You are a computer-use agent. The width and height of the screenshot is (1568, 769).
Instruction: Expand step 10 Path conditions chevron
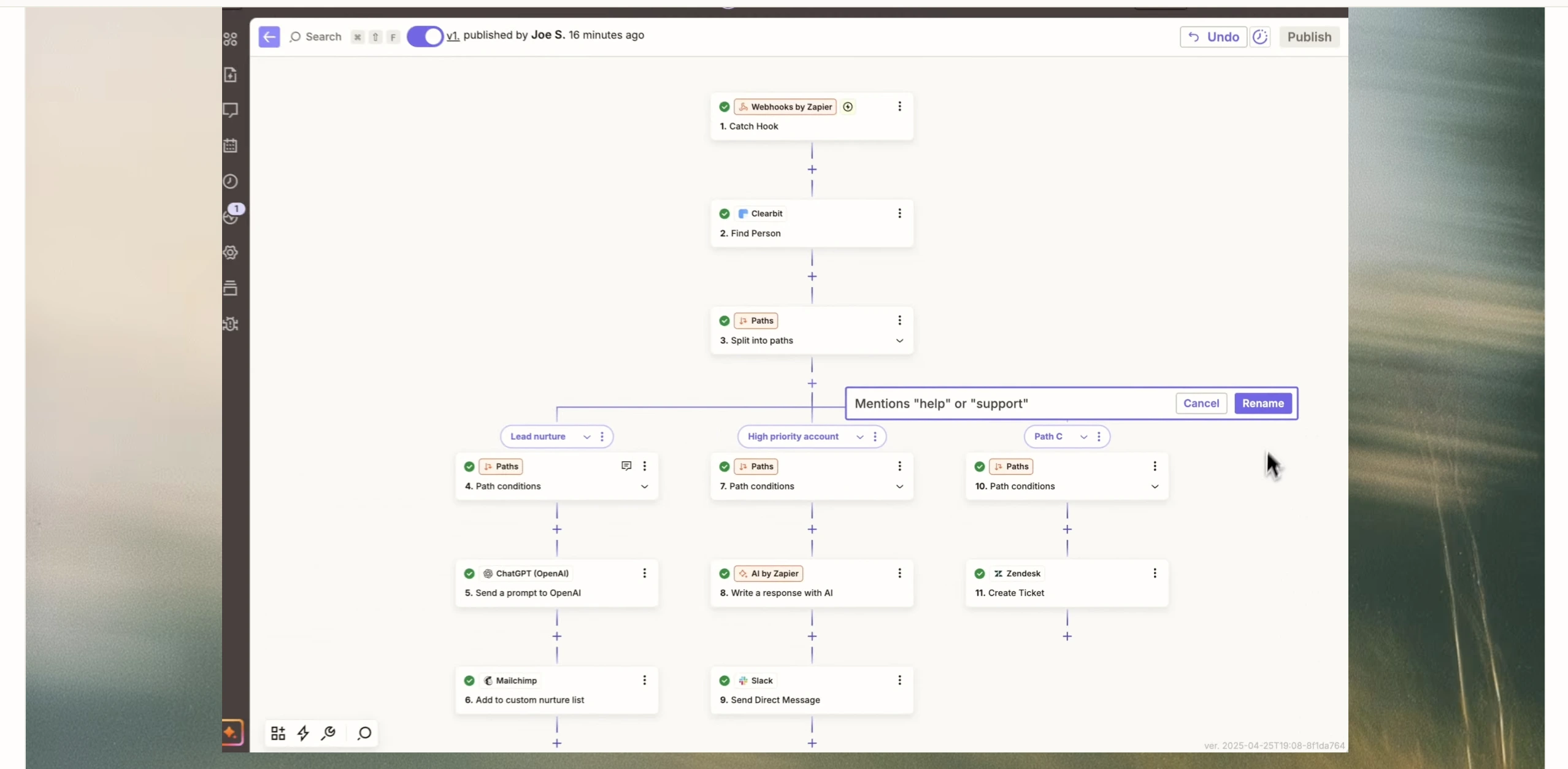coord(1155,486)
